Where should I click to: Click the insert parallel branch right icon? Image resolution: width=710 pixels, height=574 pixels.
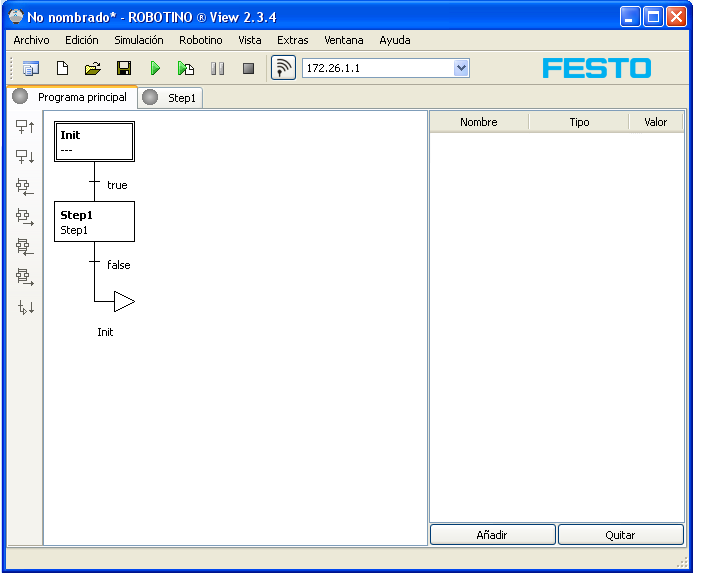(25, 277)
